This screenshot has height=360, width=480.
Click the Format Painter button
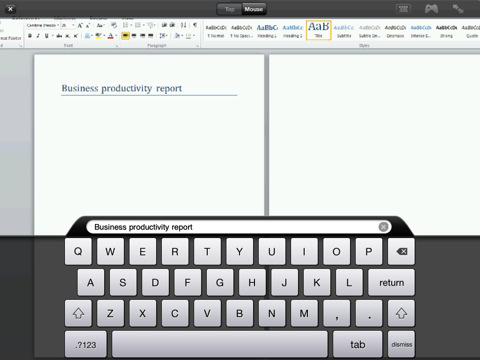tap(10, 38)
